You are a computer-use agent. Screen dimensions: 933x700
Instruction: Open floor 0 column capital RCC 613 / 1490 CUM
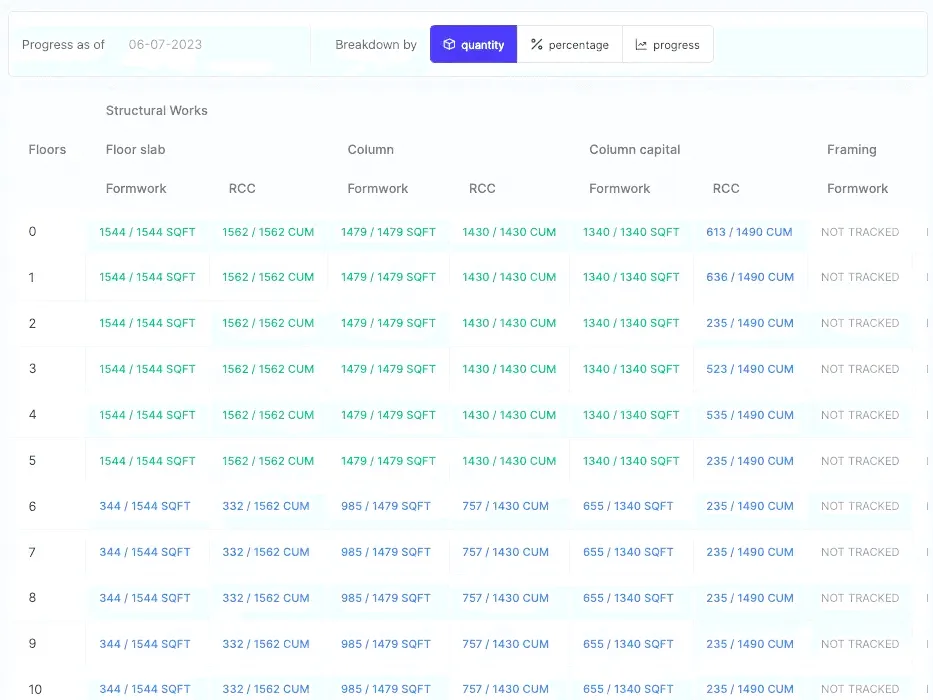pos(749,232)
